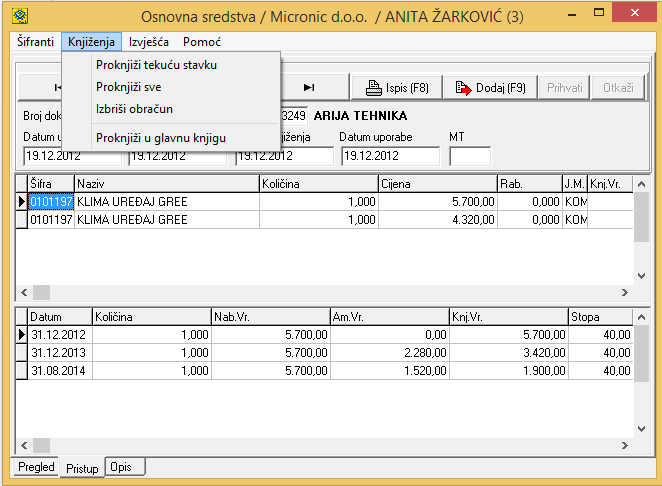Click the Ispis (F8) print button
The image size is (662, 486).
tap(397, 88)
